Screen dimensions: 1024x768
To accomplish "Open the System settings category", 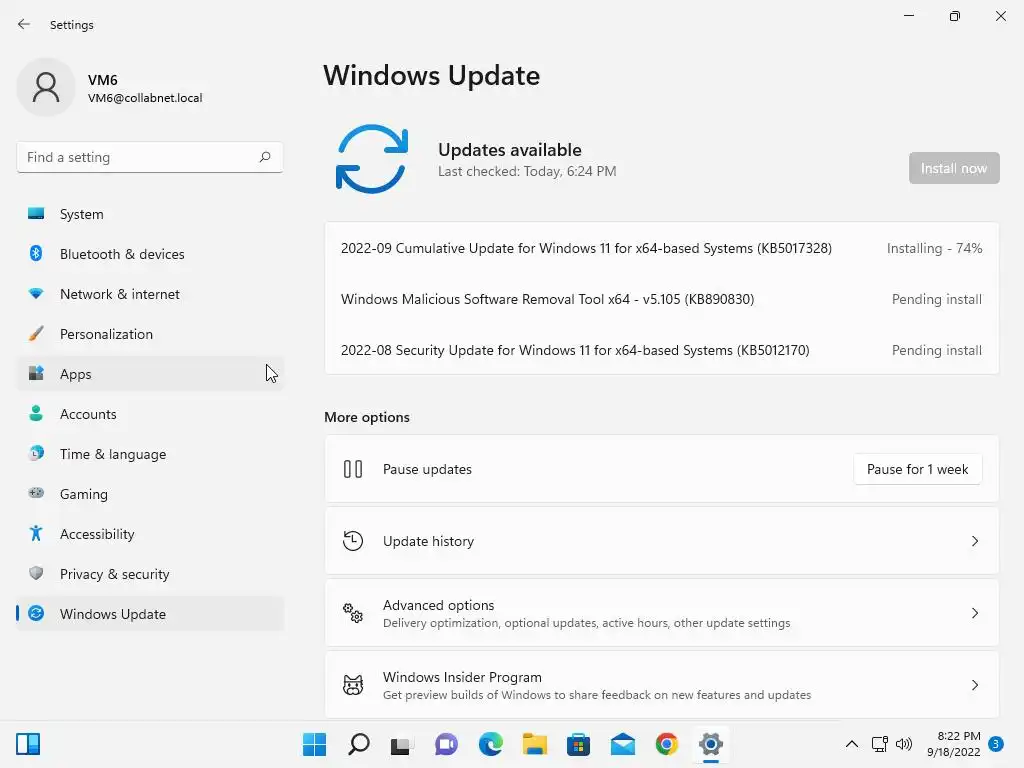I will coord(150,214).
